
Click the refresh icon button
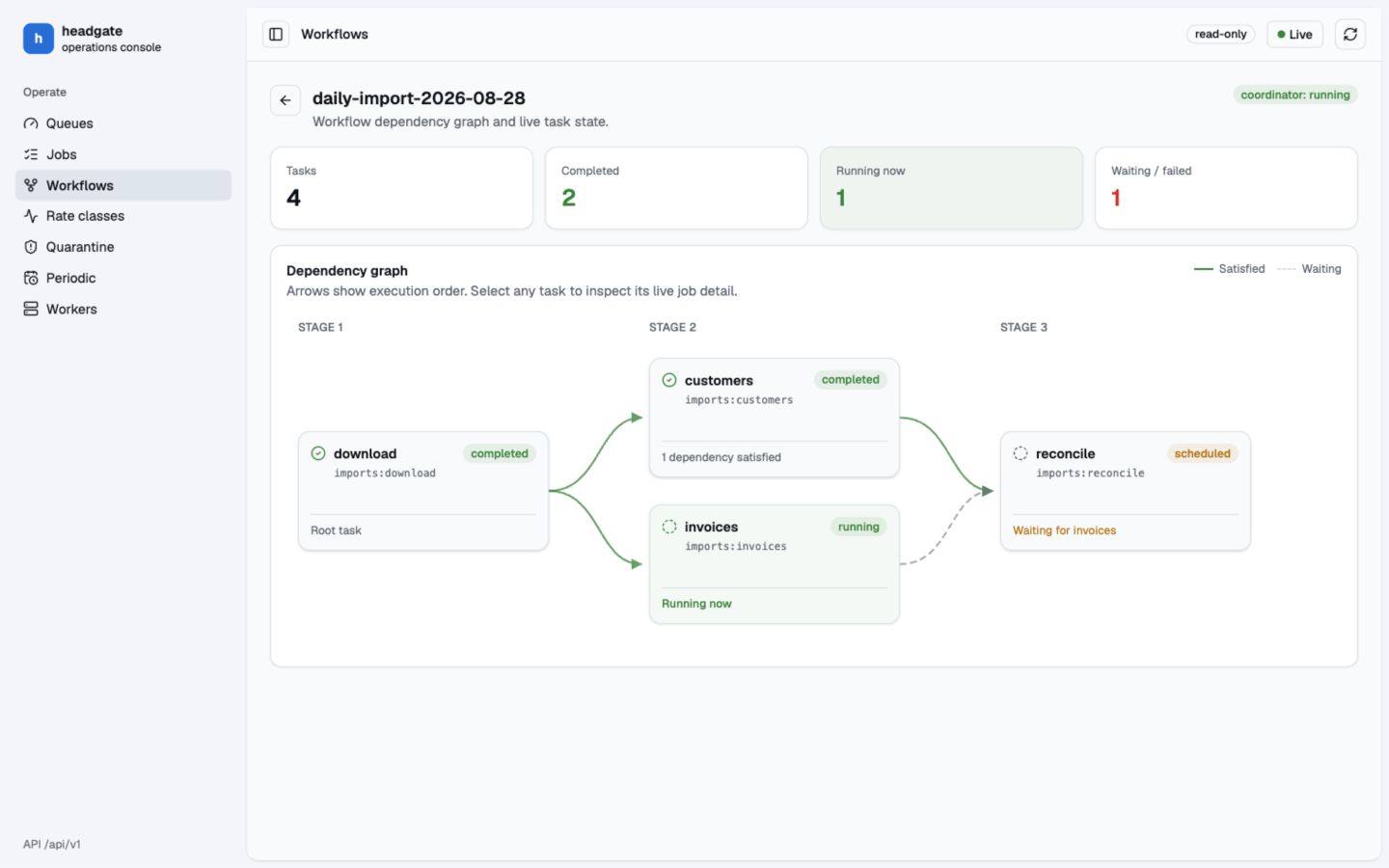pos(1350,35)
